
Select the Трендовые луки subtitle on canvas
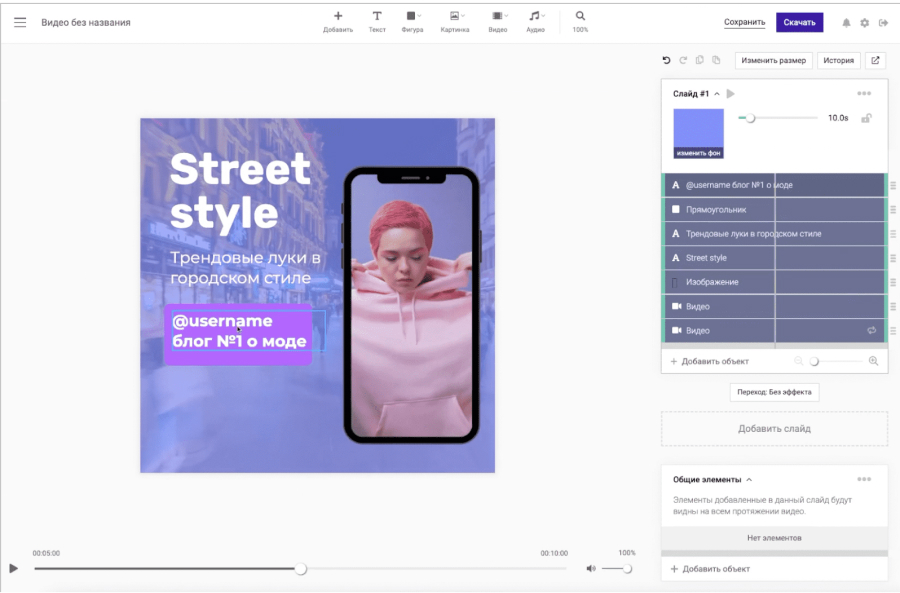point(246,268)
